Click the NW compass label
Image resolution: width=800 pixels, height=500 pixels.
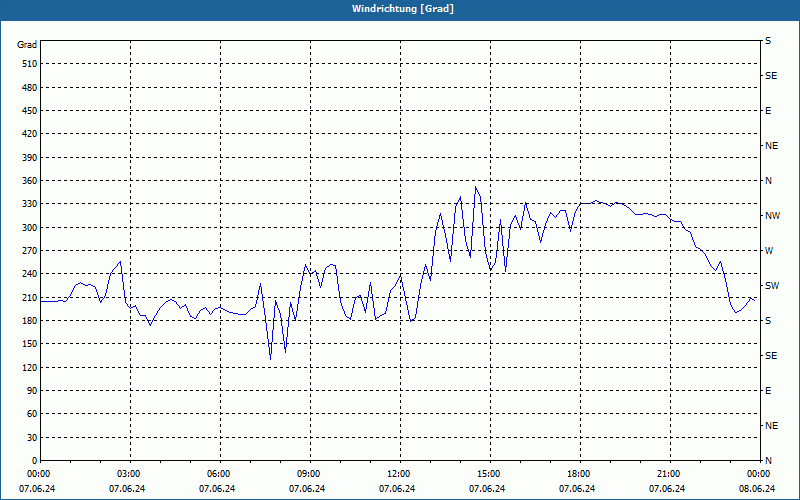pyautogui.click(x=772, y=216)
